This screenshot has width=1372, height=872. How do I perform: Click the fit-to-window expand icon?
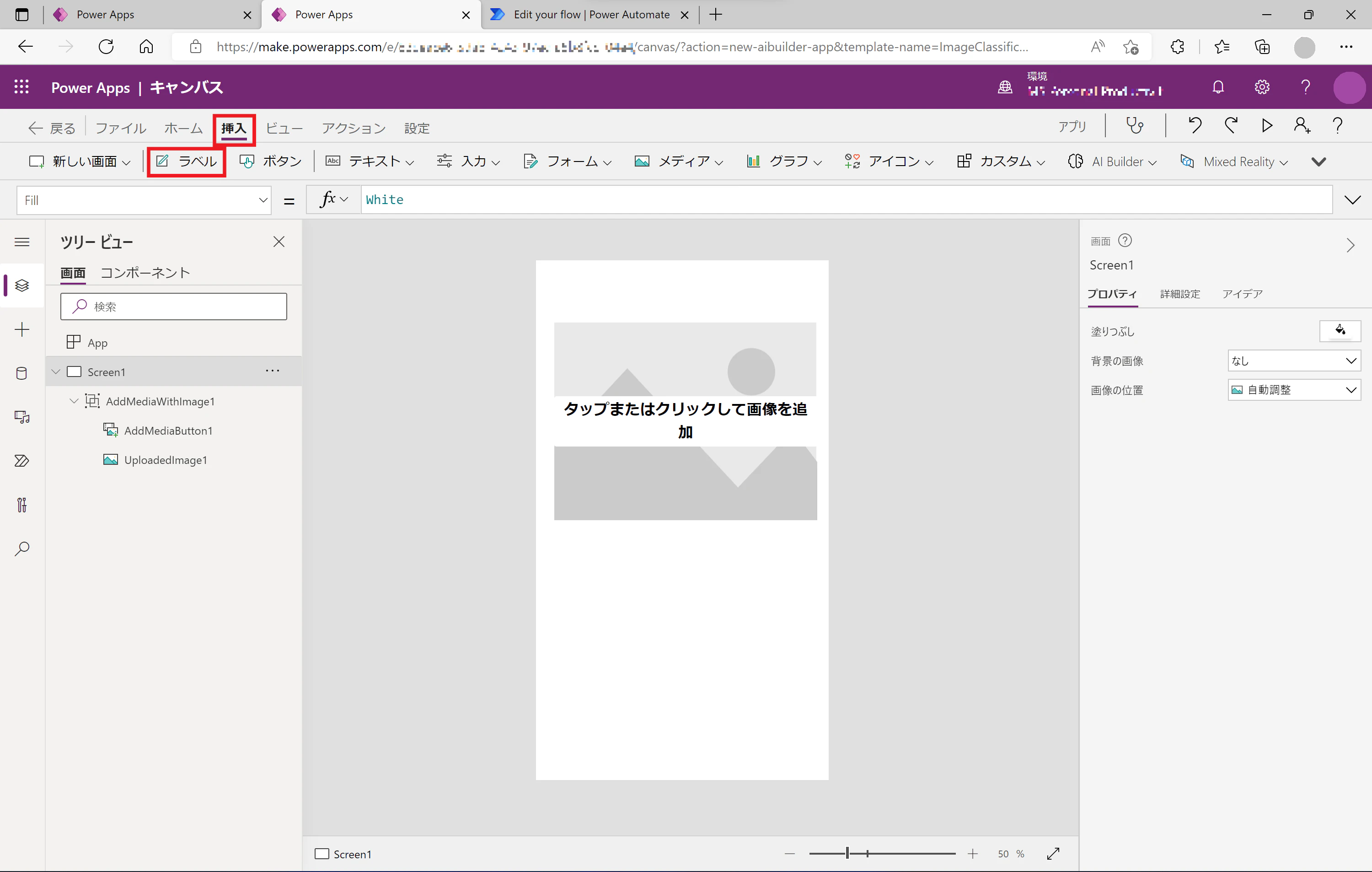1053,854
